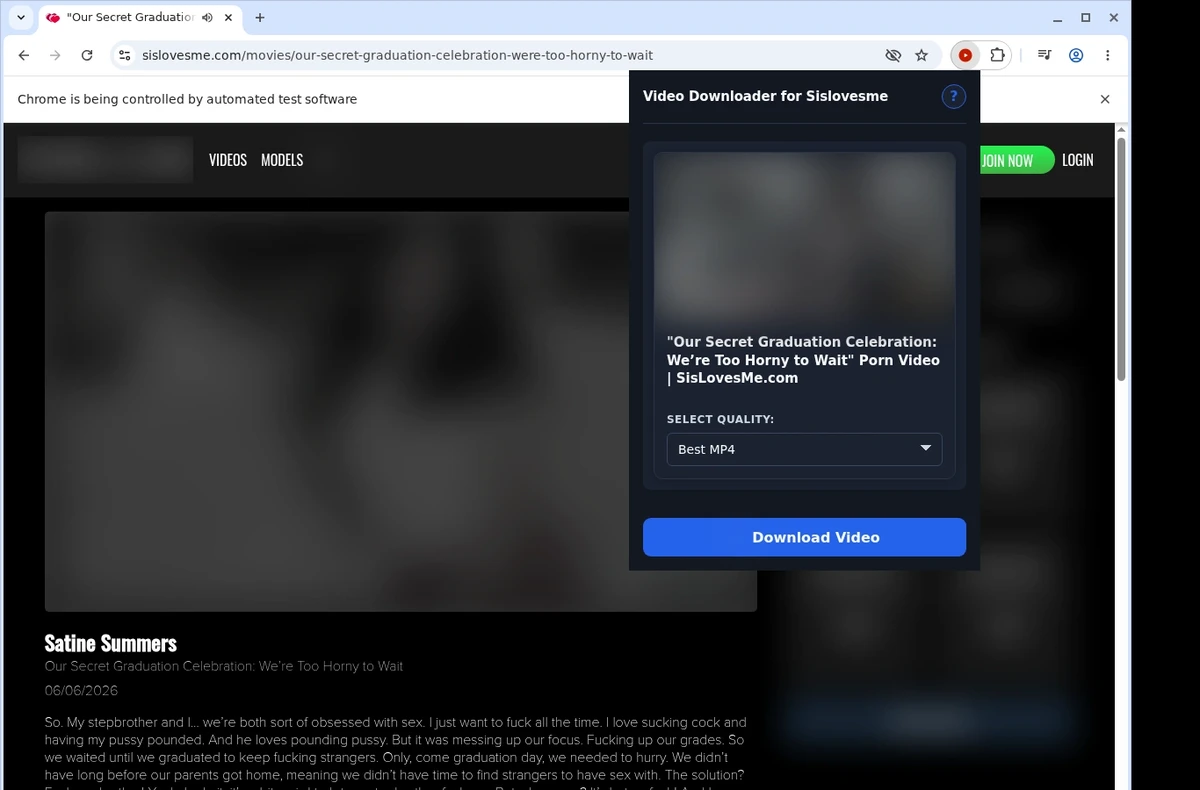The image size is (1200, 790).
Task: Maximize the Chrome window
Action: click(1085, 18)
